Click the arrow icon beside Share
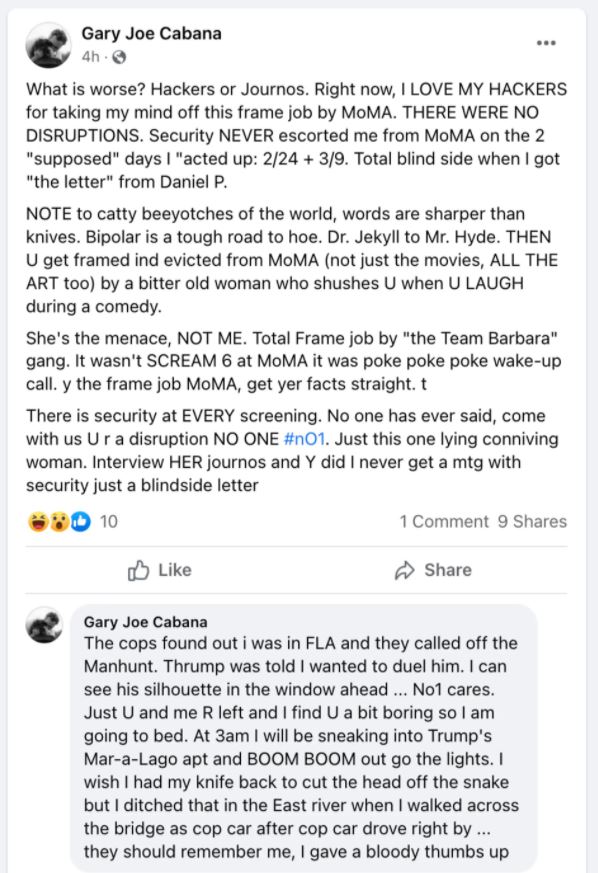The image size is (598, 873). 405,570
